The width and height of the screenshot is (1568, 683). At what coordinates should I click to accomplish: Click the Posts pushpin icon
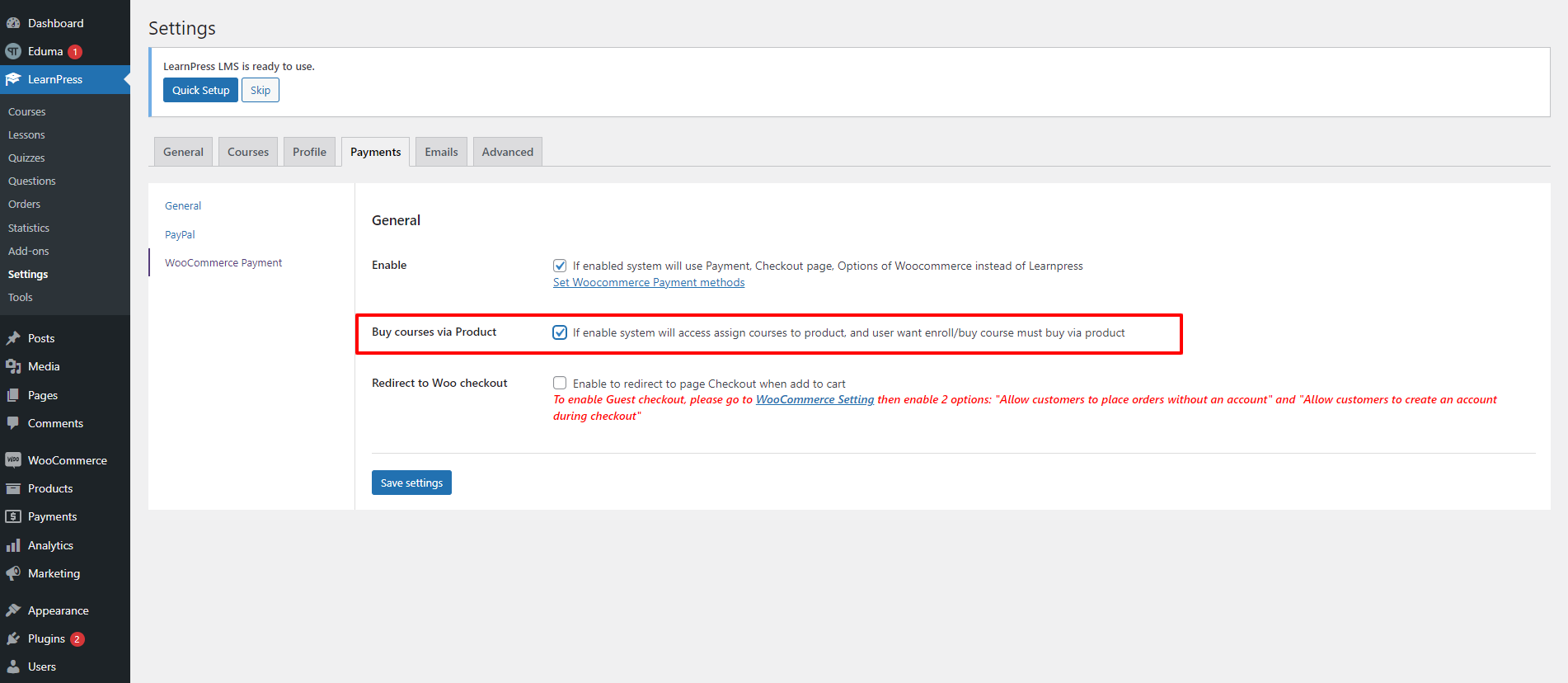pos(13,338)
